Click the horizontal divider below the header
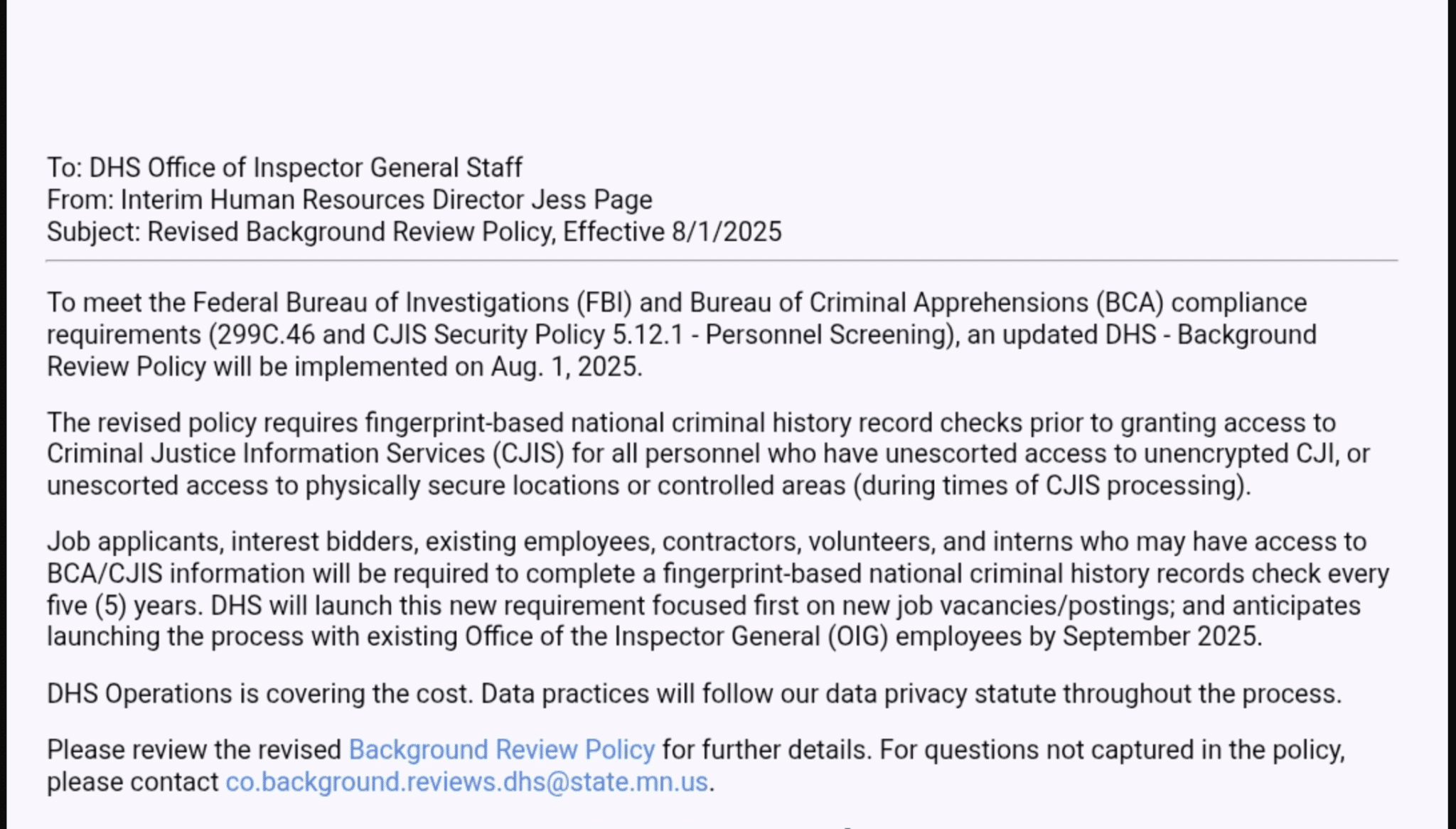The height and width of the screenshot is (829, 1456). tap(721, 261)
